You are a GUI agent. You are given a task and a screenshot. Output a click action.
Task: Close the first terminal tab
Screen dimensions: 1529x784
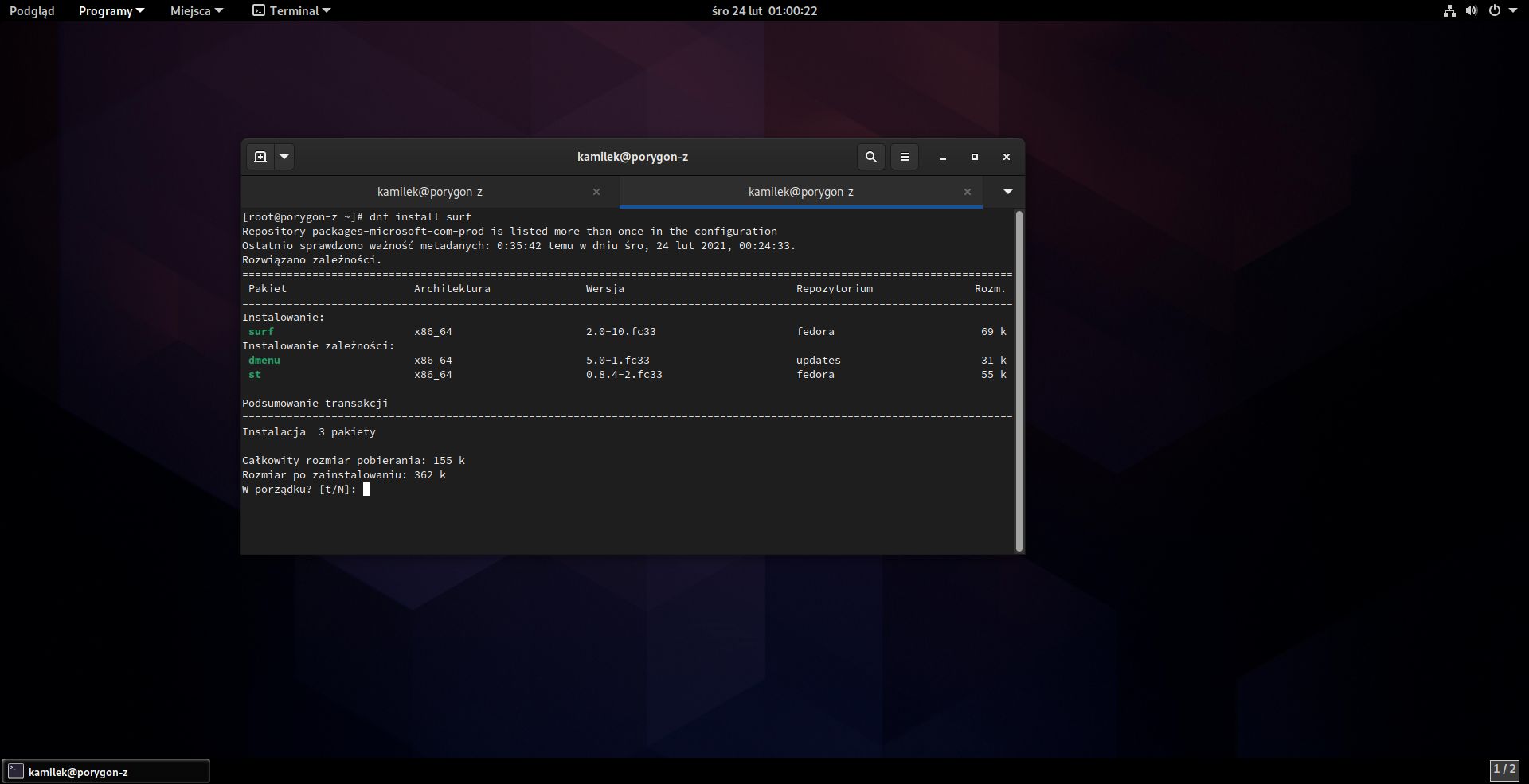(596, 192)
